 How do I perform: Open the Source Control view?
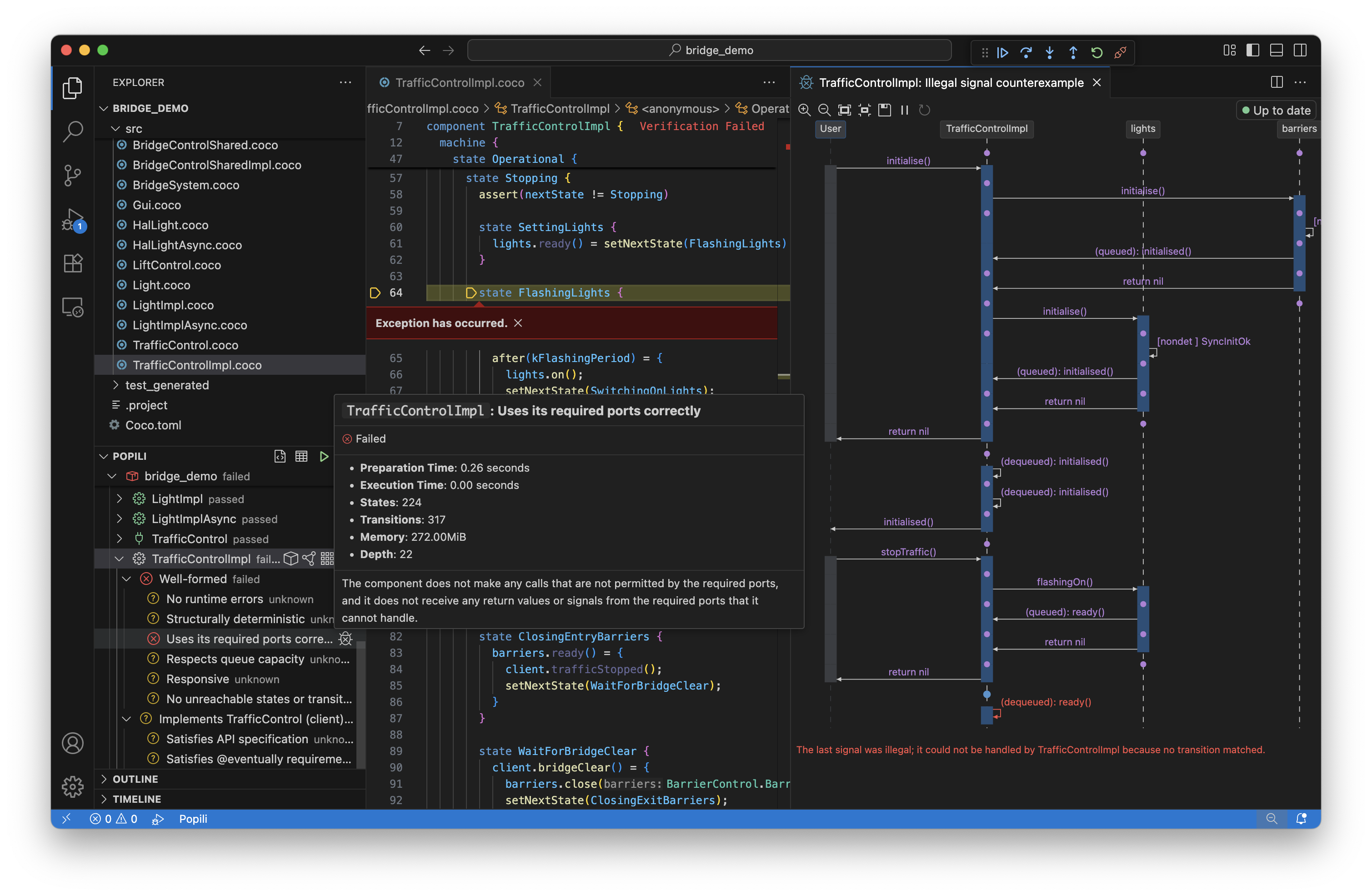click(73, 175)
